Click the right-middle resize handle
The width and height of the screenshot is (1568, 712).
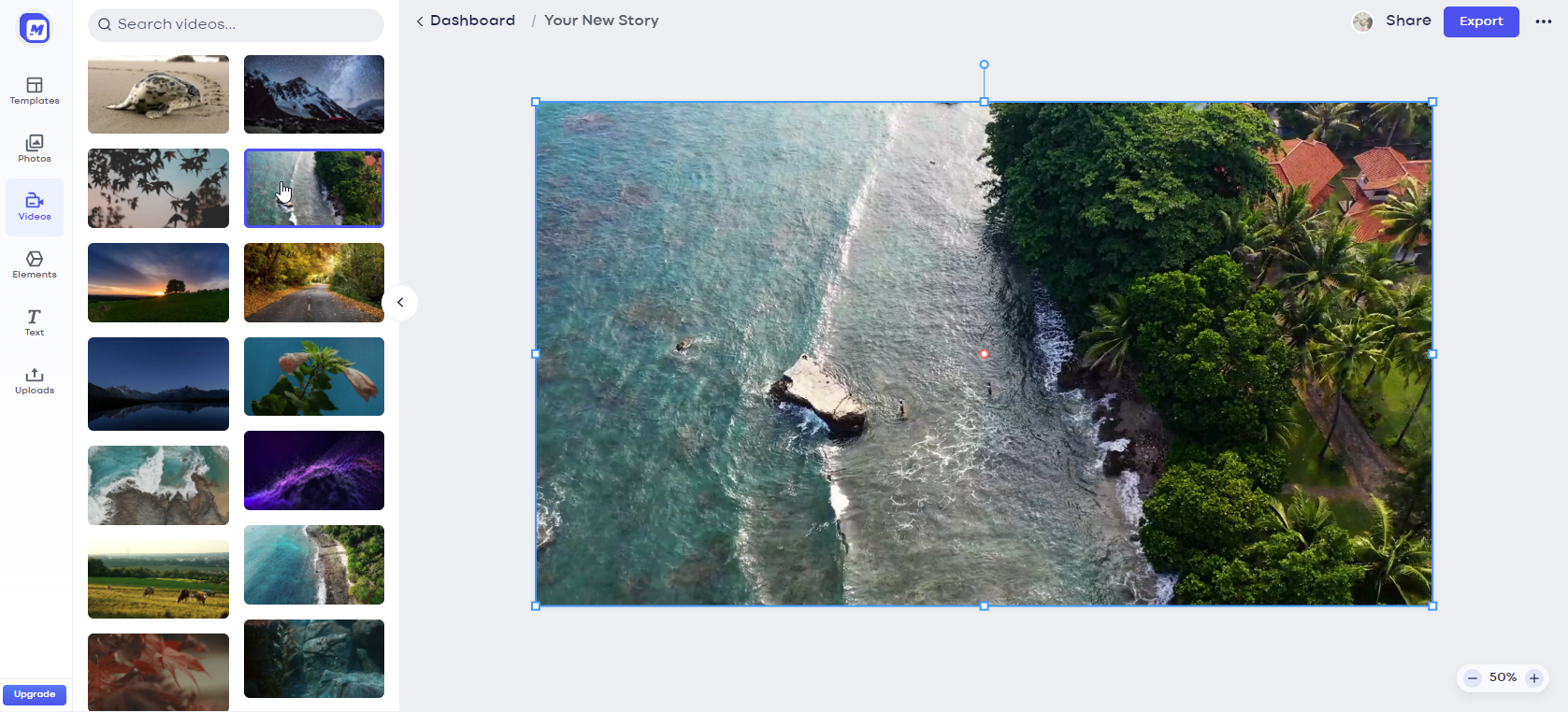(x=1432, y=354)
